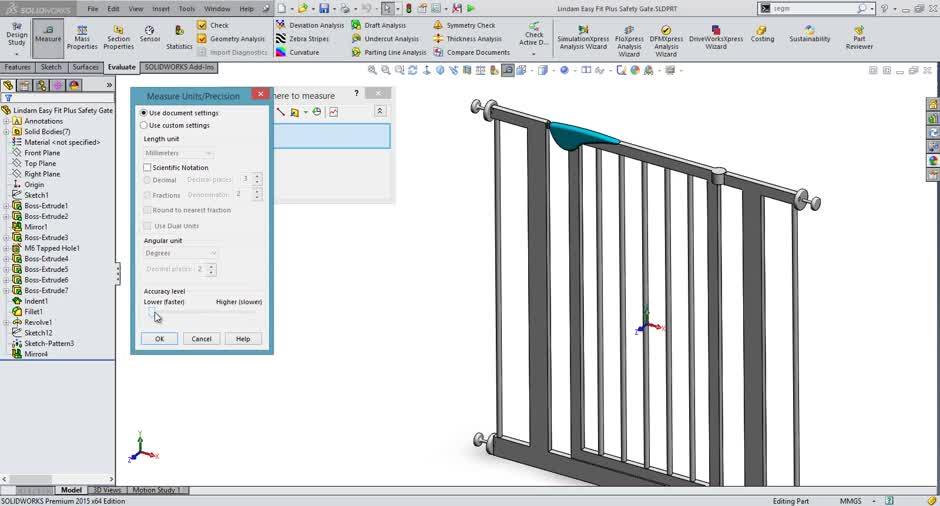Screen dimensions: 940x506
Task: Expand the Annotations tree node
Action: [x=6, y=121]
